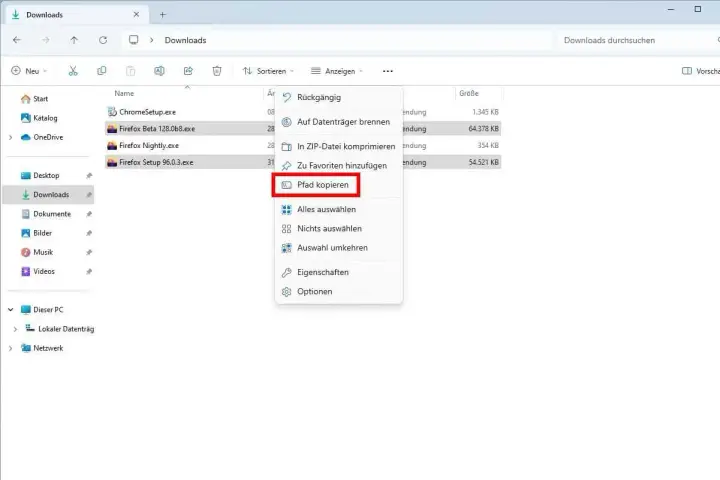The height and width of the screenshot is (480, 720).
Task: Click the pin icon beside Videos
Action: coord(89,271)
